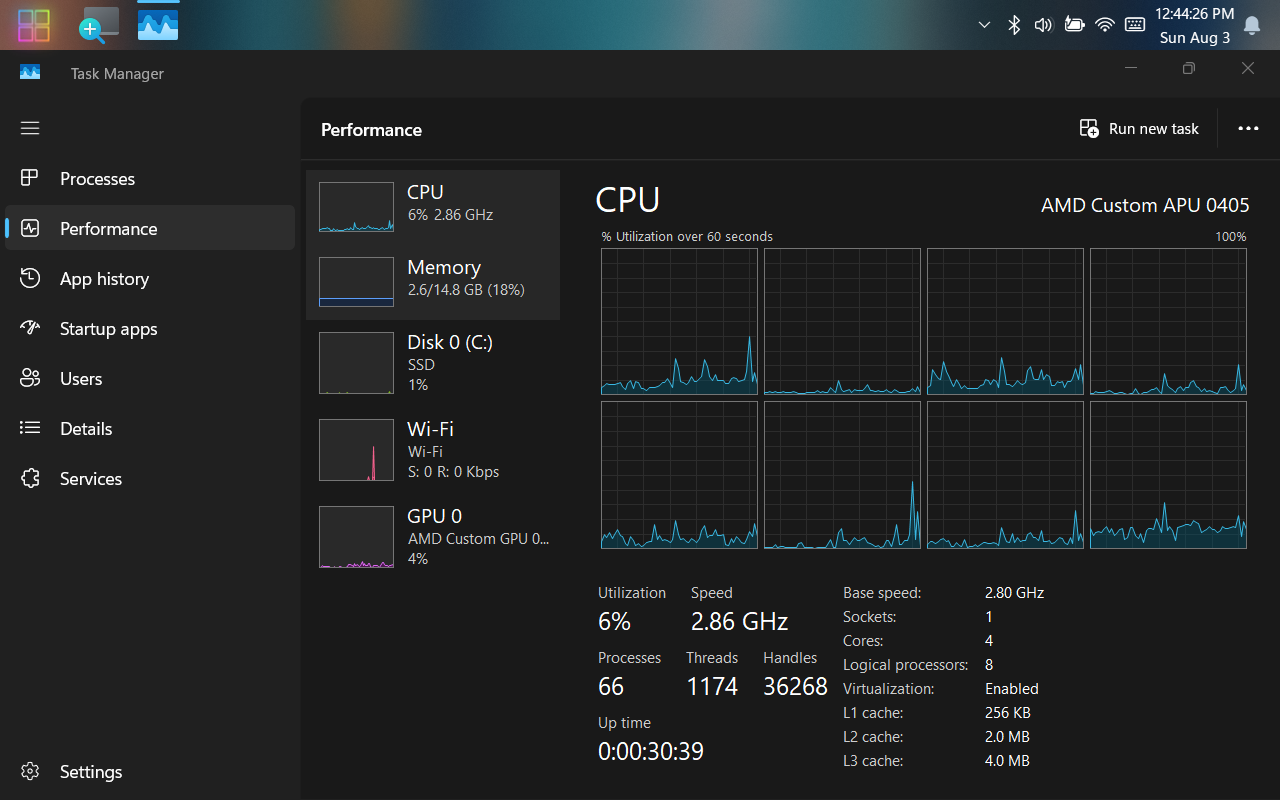Select Disk 0 (C:) resource

click(x=432, y=363)
